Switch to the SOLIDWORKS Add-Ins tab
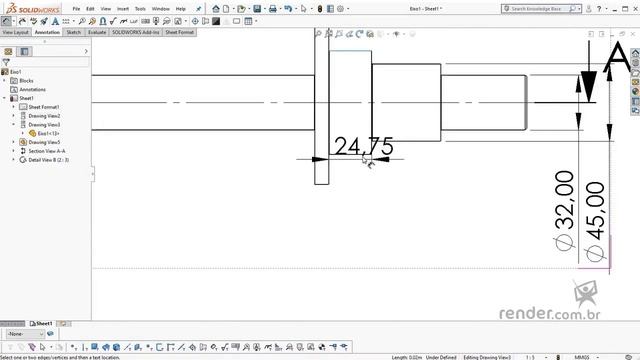Screen dimensions: 640x360 click(x=136, y=32)
